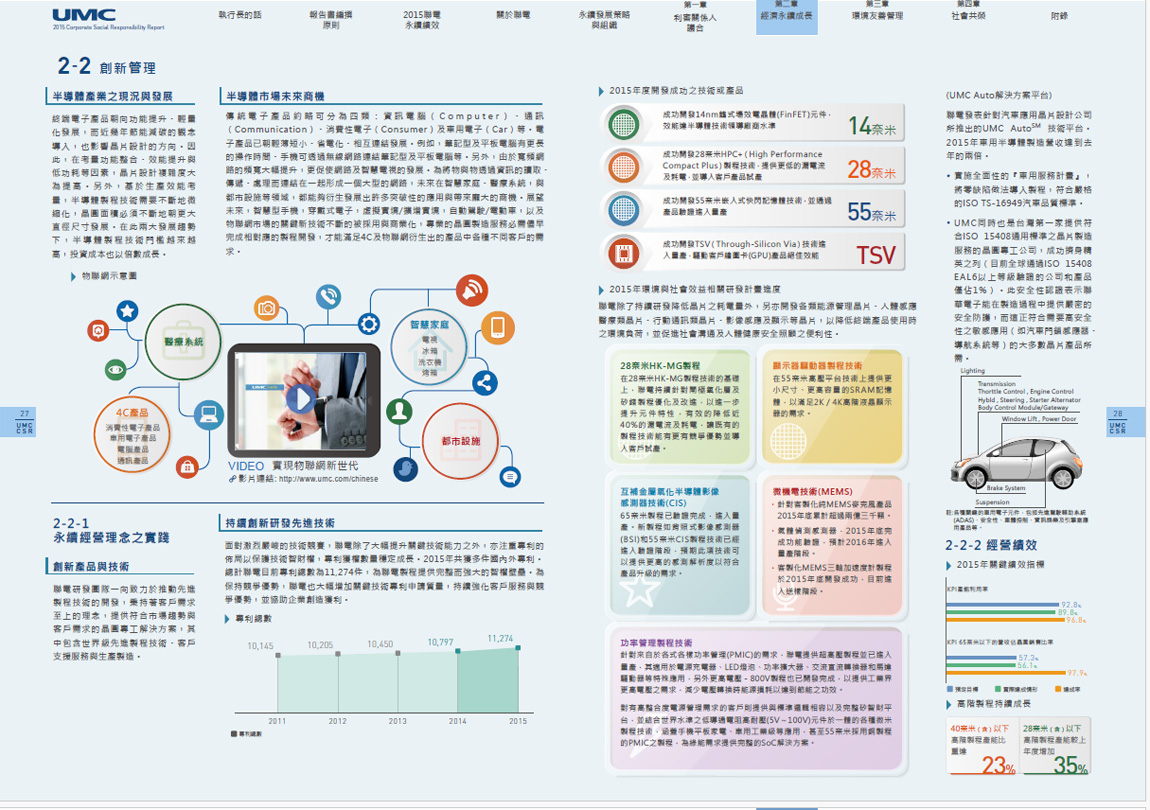Click the orange camera icon
1150x810 pixels.
[266, 309]
